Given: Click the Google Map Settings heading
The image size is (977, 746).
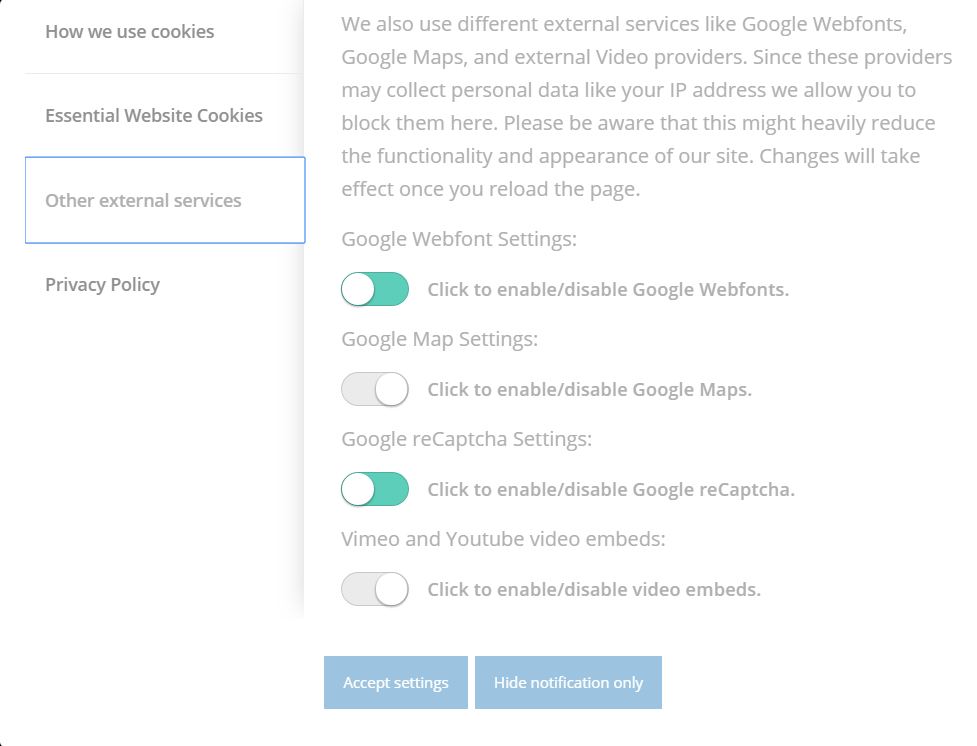Looking at the screenshot, I should tap(439, 340).
